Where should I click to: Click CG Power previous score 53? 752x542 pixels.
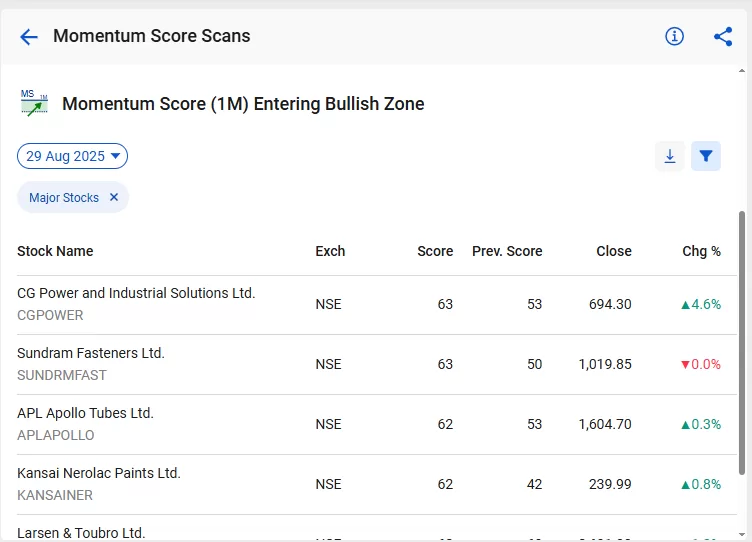point(534,304)
